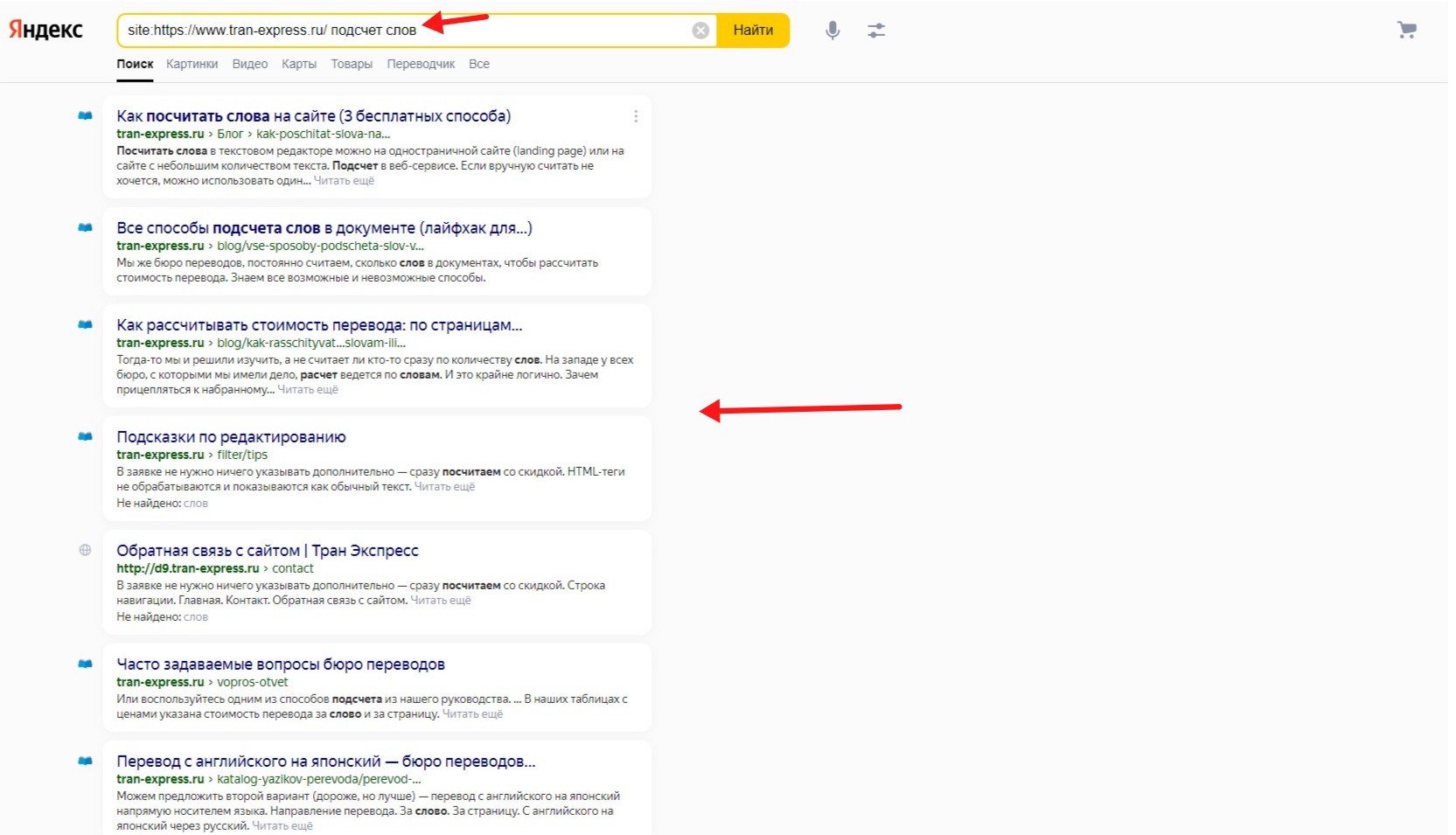Click the globe favicon beside 'Обратная связь с сайтом'

coord(85,550)
